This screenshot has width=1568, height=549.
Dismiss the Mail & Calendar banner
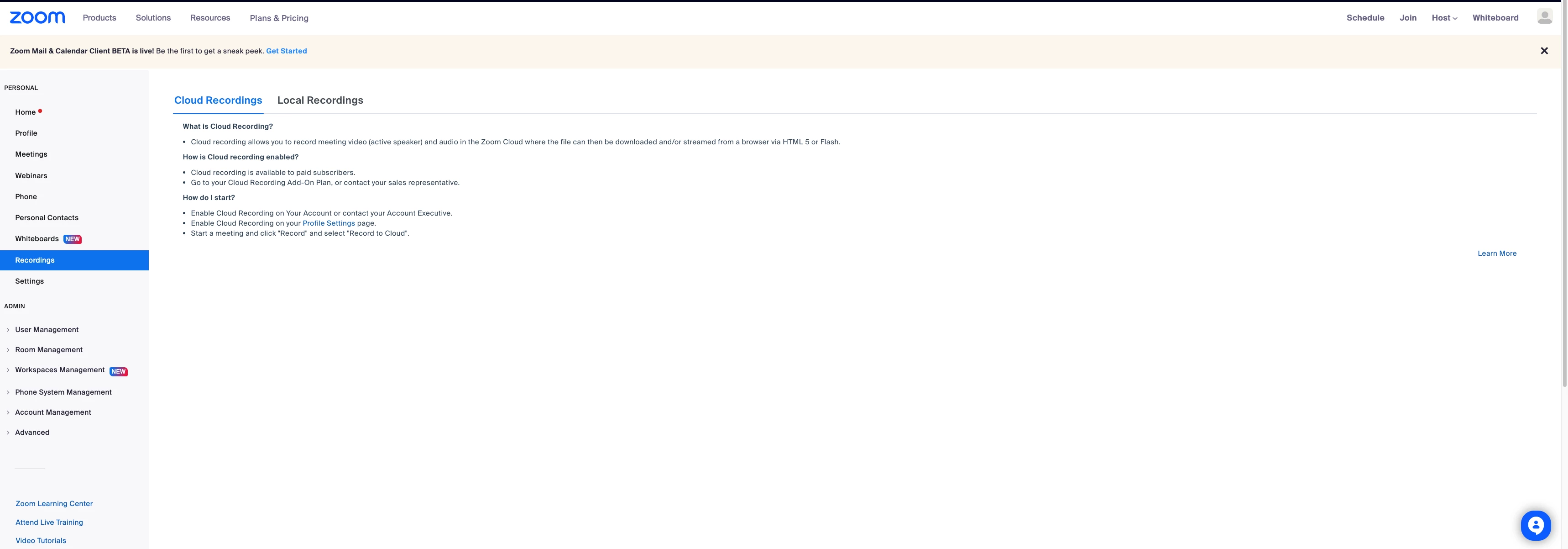tap(1544, 51)
